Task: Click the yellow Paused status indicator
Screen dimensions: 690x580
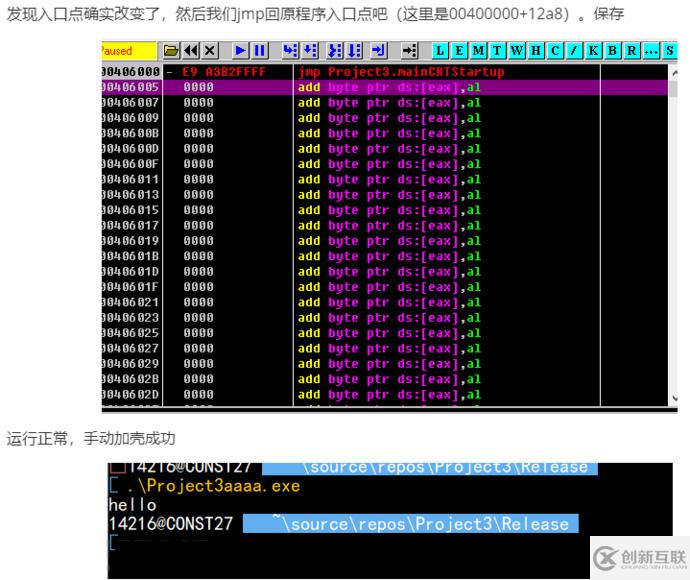Action: 128,51
